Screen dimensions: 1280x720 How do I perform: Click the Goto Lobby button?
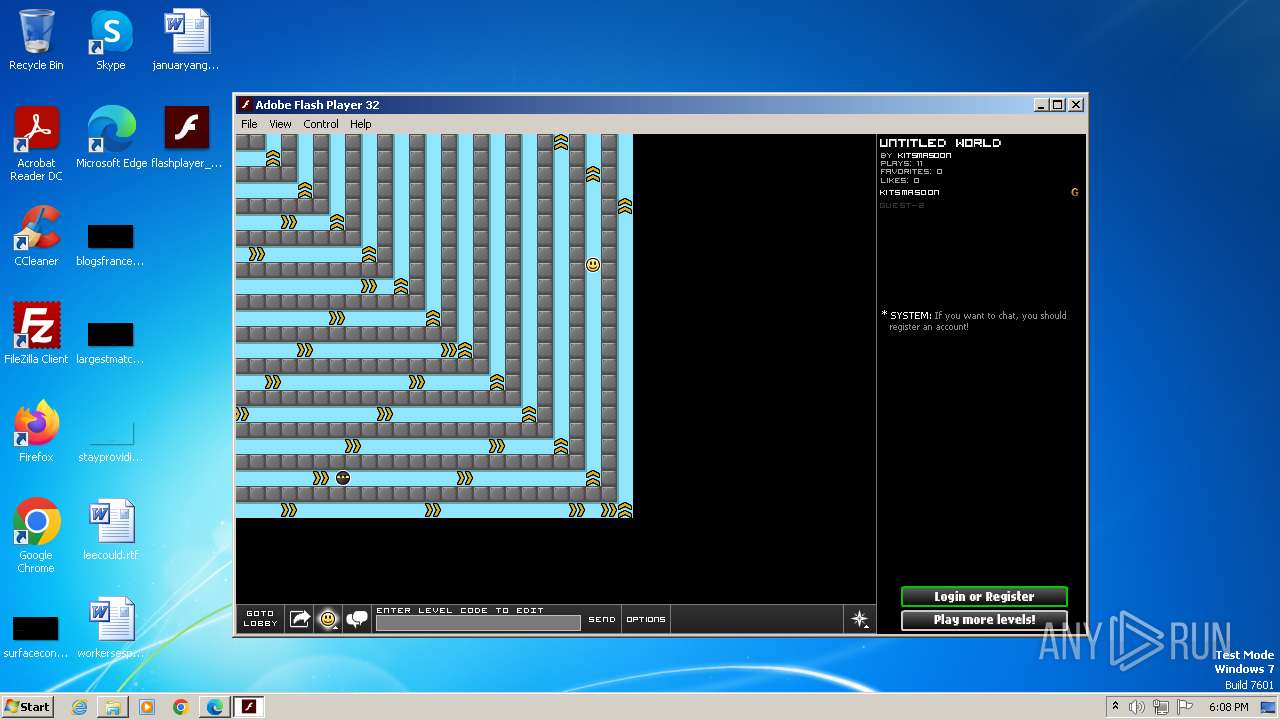260,619
